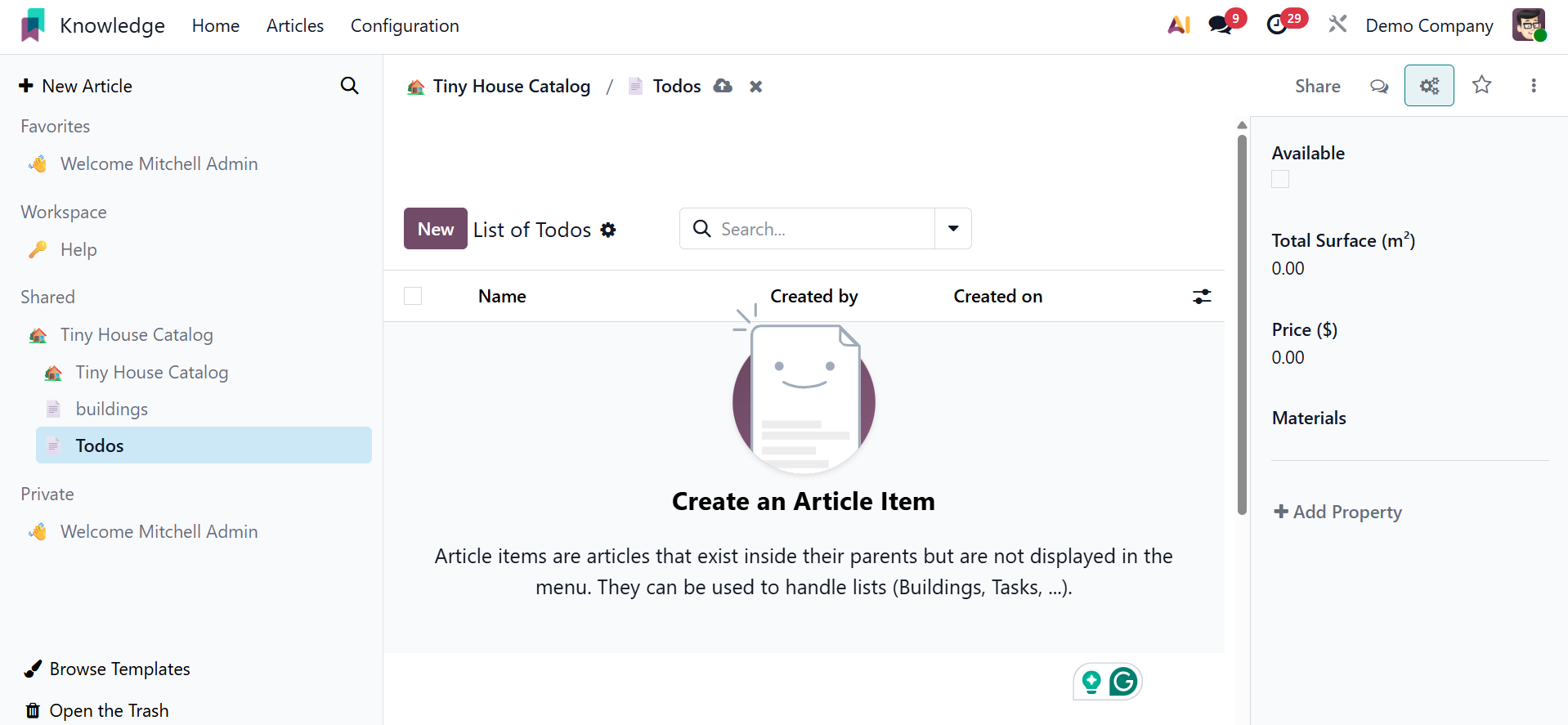This screenshot has height=725, width=1568.
Task: Open the article chatter comments icon
Action: [1379, 86]
